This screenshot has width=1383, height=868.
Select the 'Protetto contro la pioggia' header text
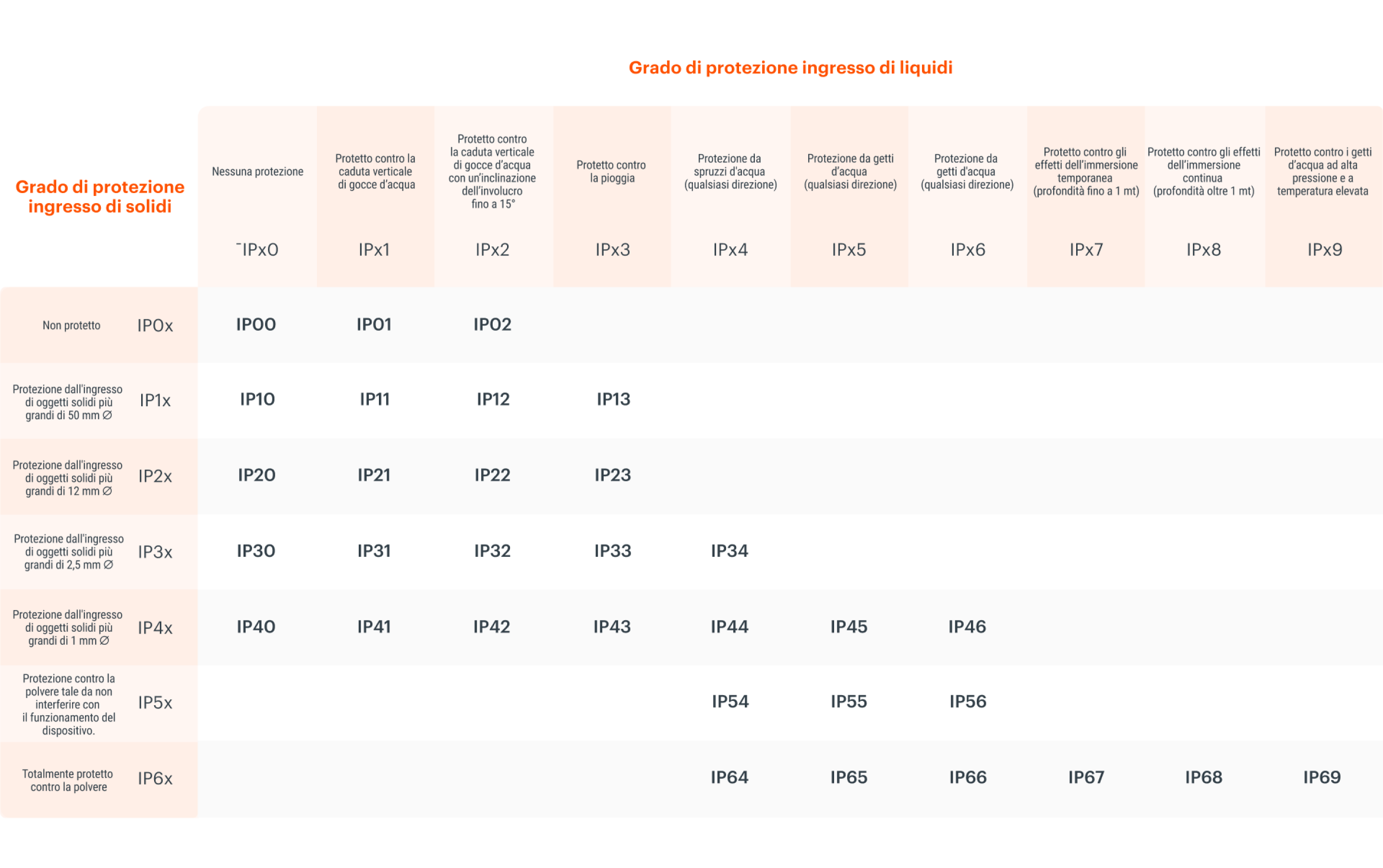pos(611,172)
